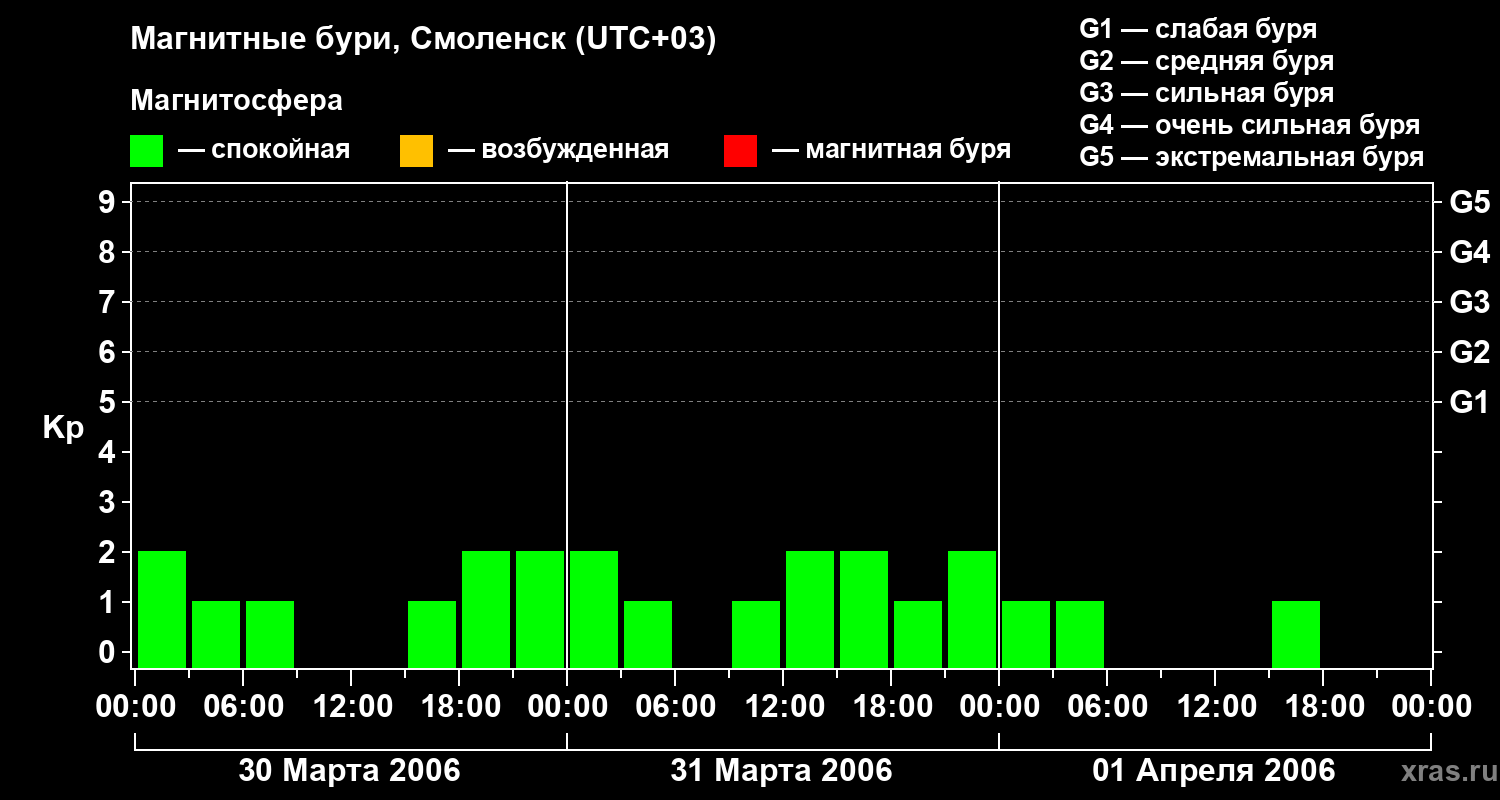
Task: Click the 15:00 bar on 01 Апреля
Action: pos(1296,634)
